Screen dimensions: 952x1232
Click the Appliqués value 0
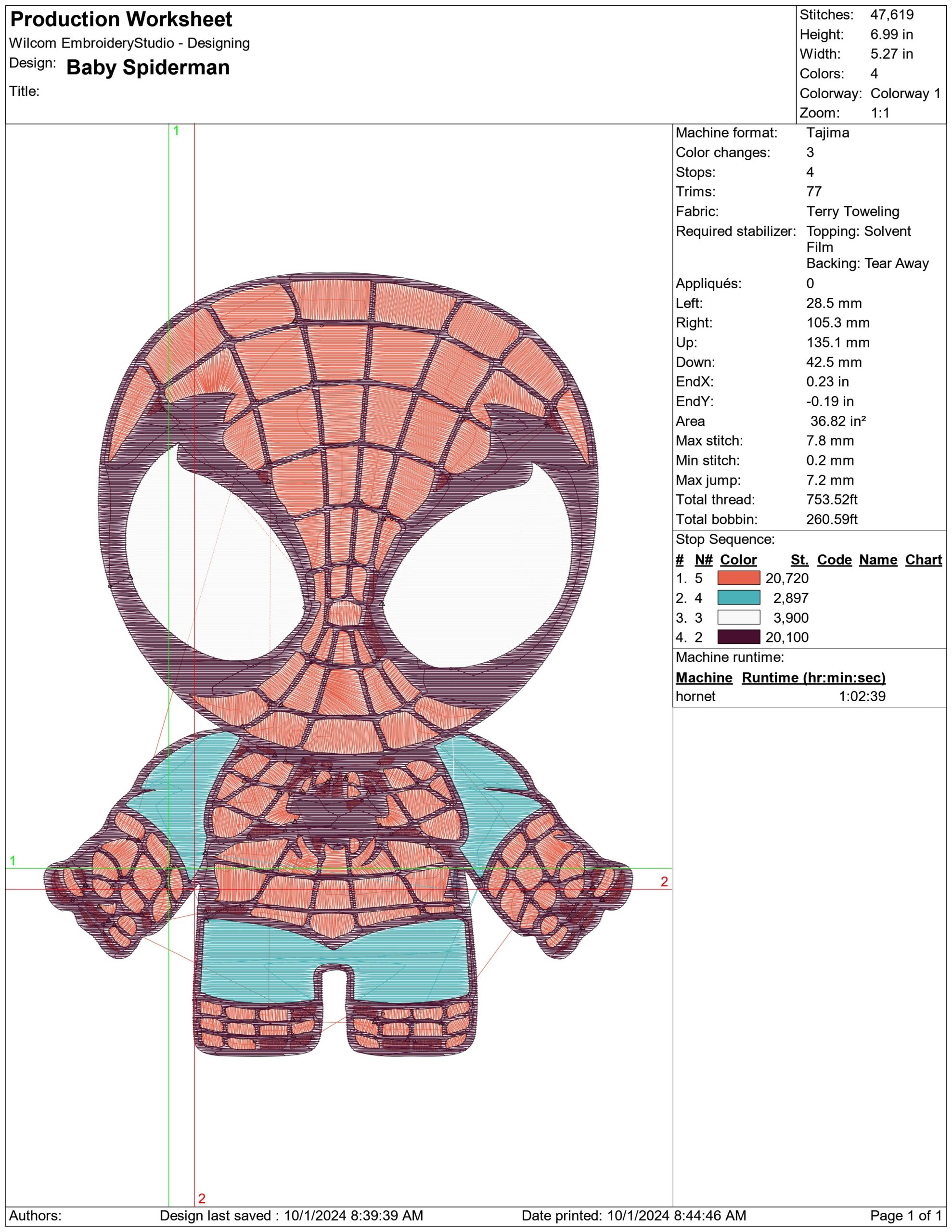[x=810, y=284]
